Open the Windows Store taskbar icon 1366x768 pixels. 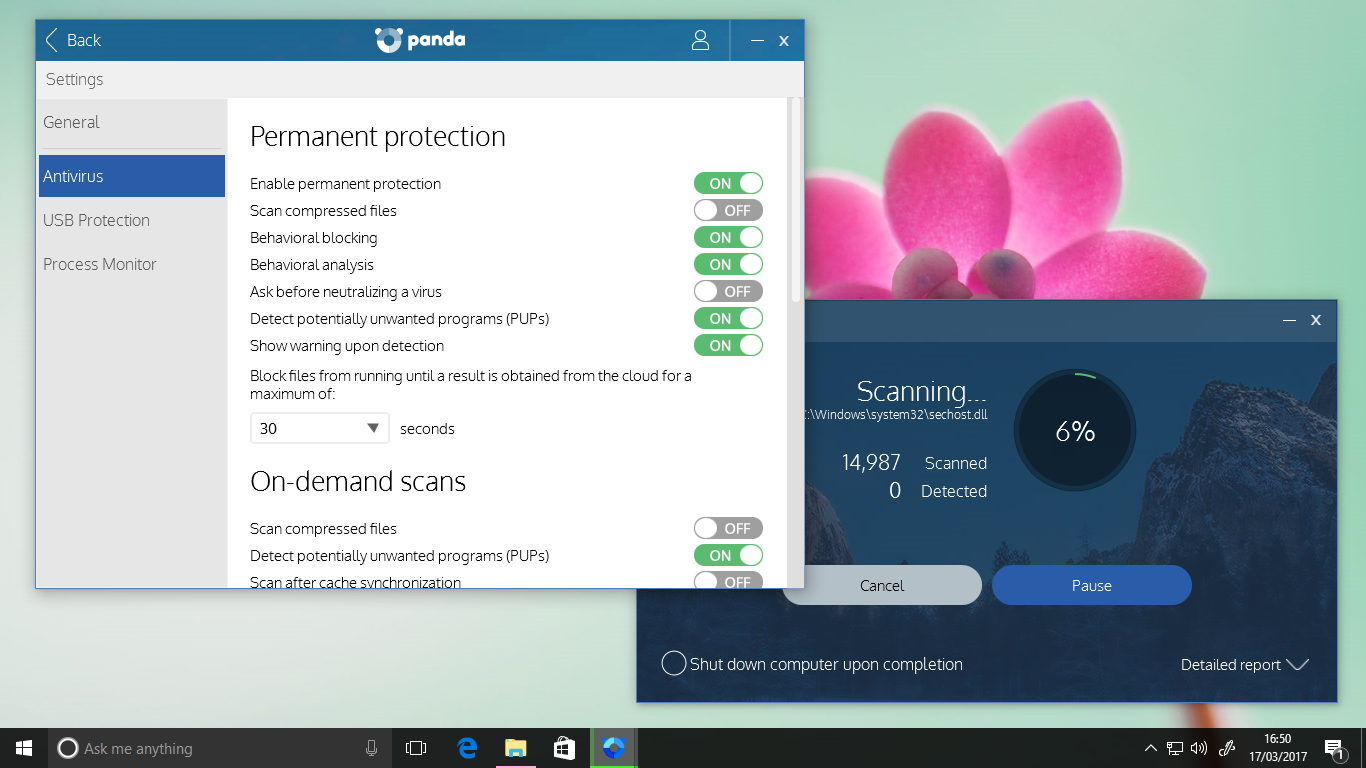point(564,748)
